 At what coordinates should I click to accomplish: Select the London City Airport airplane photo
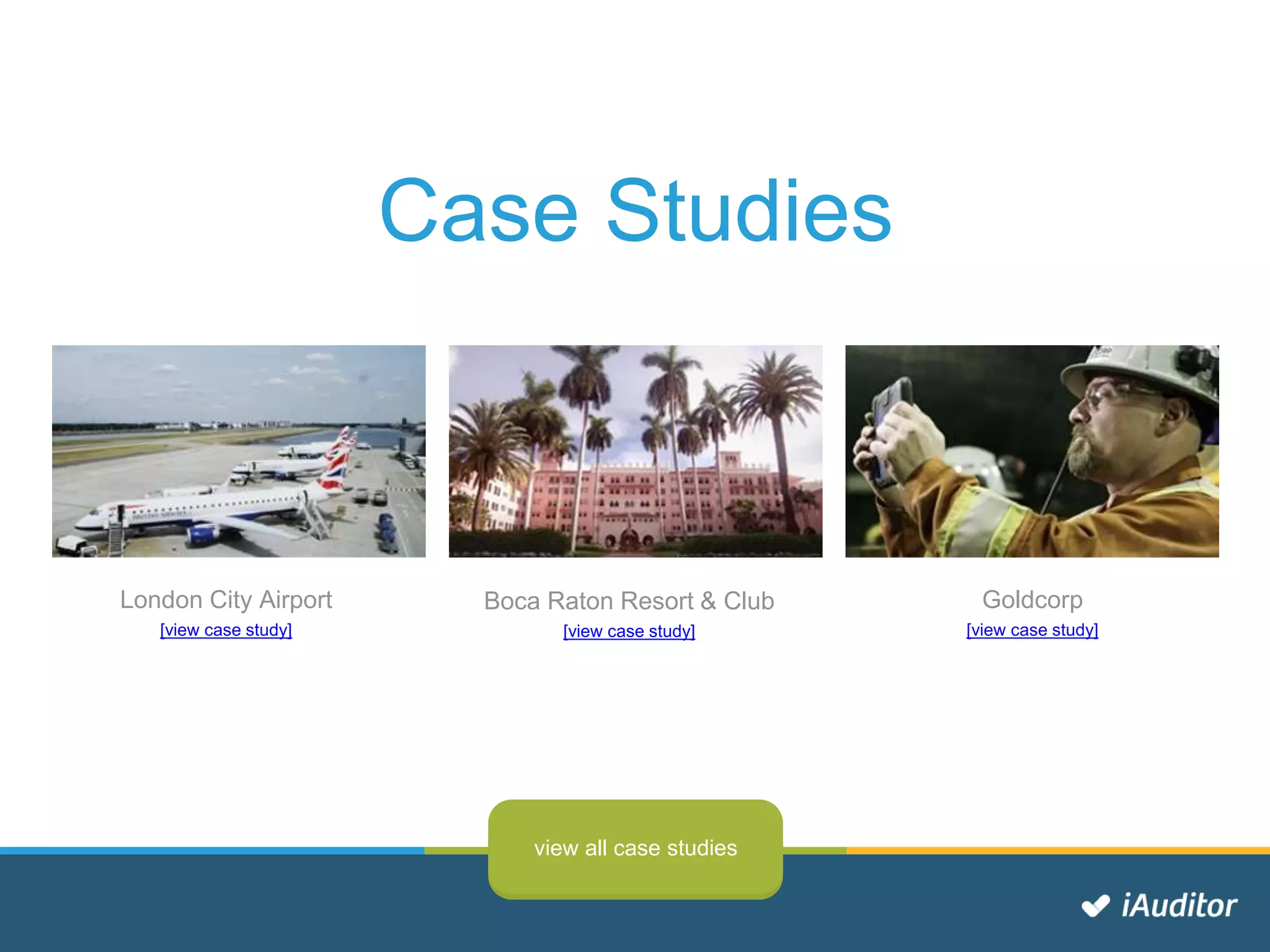click(239, 451)
